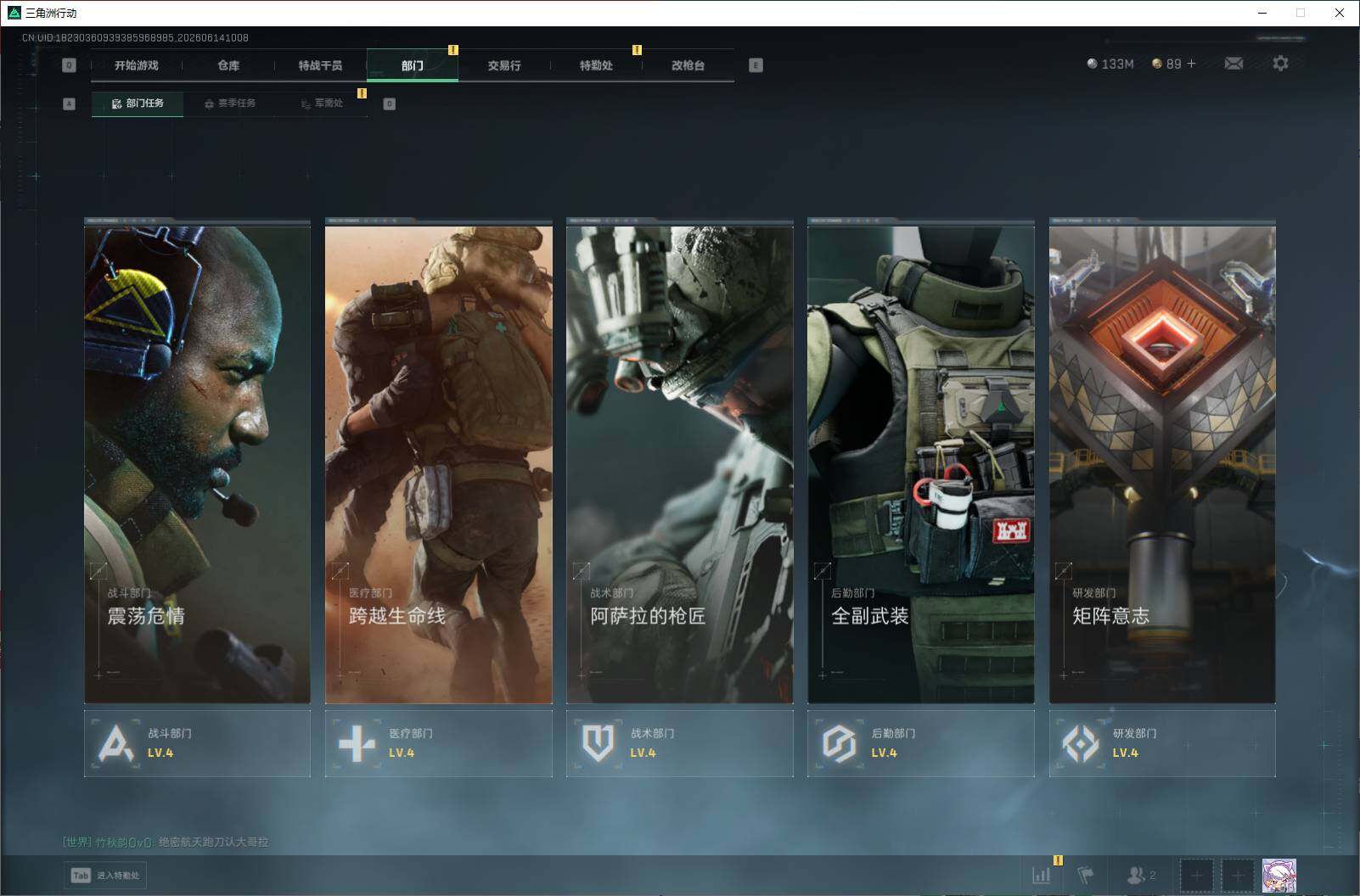
Task: Click the tactical department shield icon
Action: click(598, 744)
